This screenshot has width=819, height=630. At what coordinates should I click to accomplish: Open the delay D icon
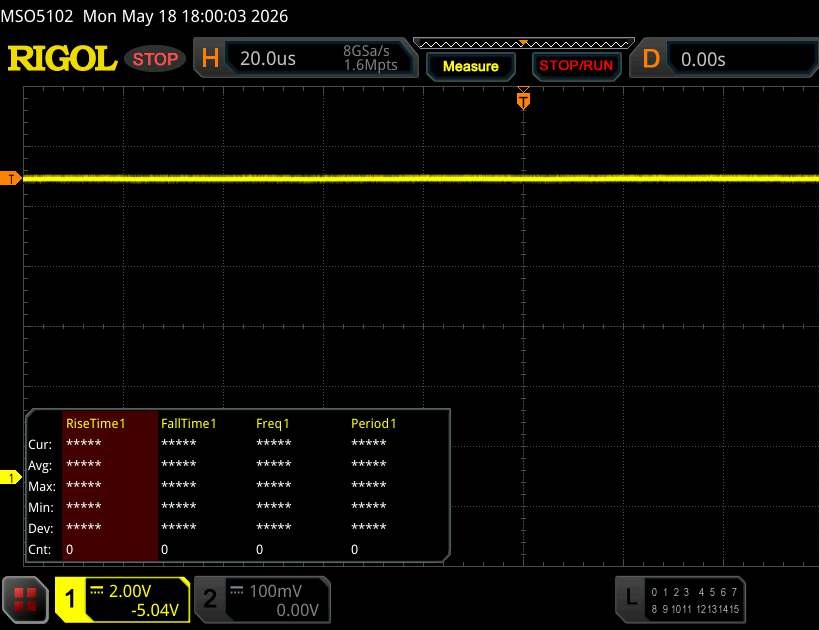[651, 59]
